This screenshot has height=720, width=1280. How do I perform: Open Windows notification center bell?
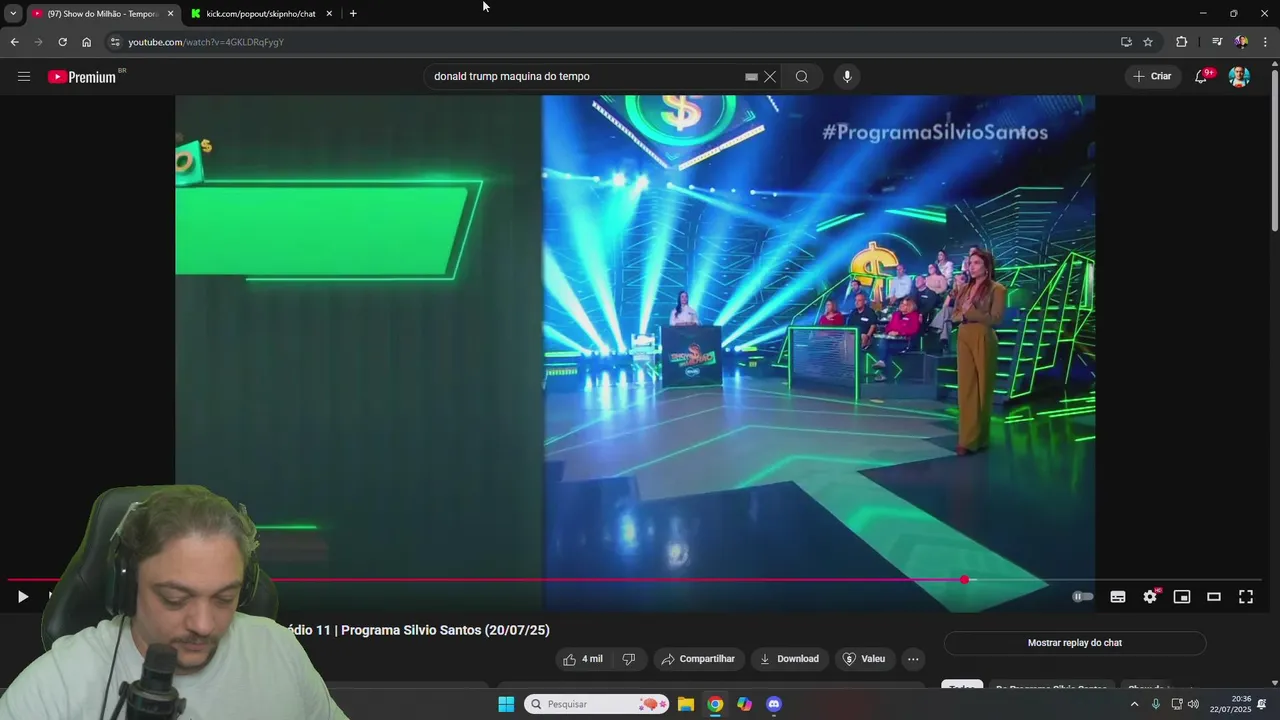pyautogui.click(x=1263, y=704)
